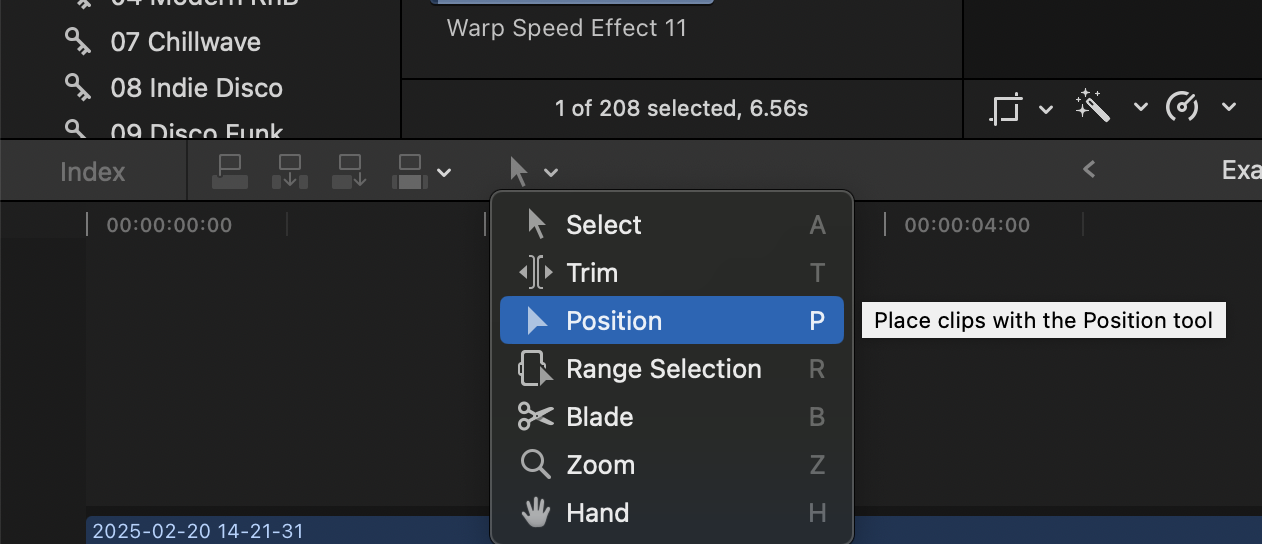Image resolution: width=1262 pixels, height=544 pixels.
Task: Click the connect clip to primary storyline icon
Action: click(229, 171)
